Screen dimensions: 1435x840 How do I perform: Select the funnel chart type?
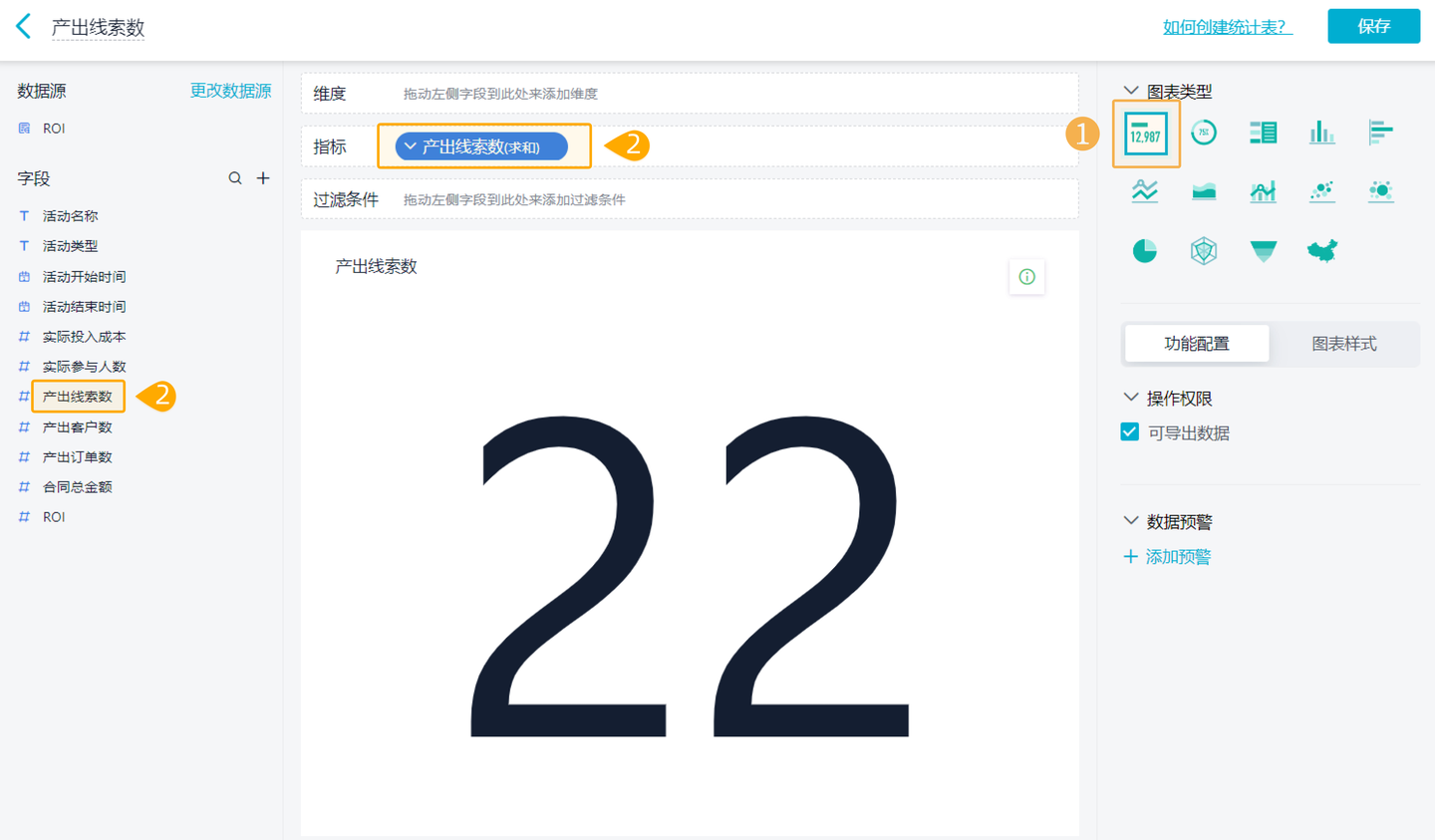1263,250
